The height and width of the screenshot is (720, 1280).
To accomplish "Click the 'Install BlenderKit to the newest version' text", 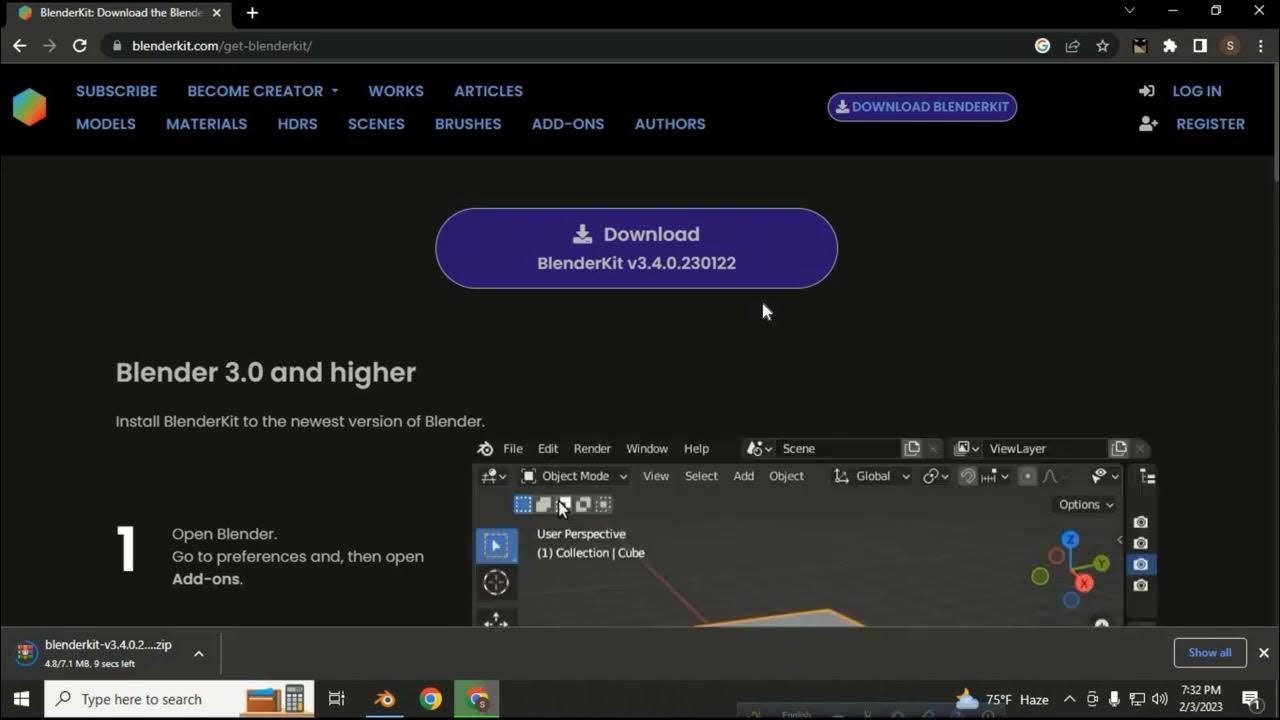I will (300, 421).
